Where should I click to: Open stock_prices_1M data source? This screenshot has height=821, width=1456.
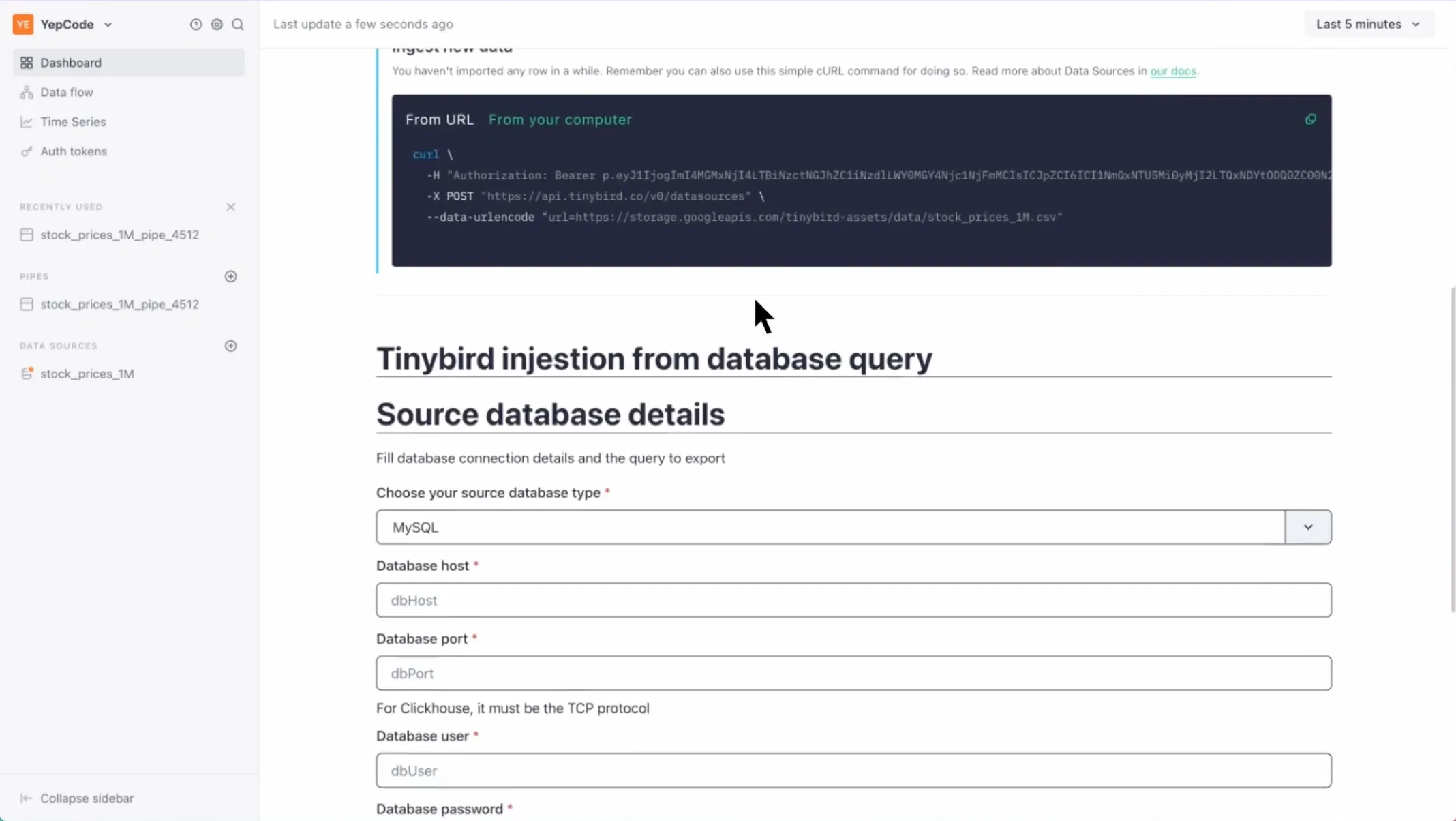[87, 374]
